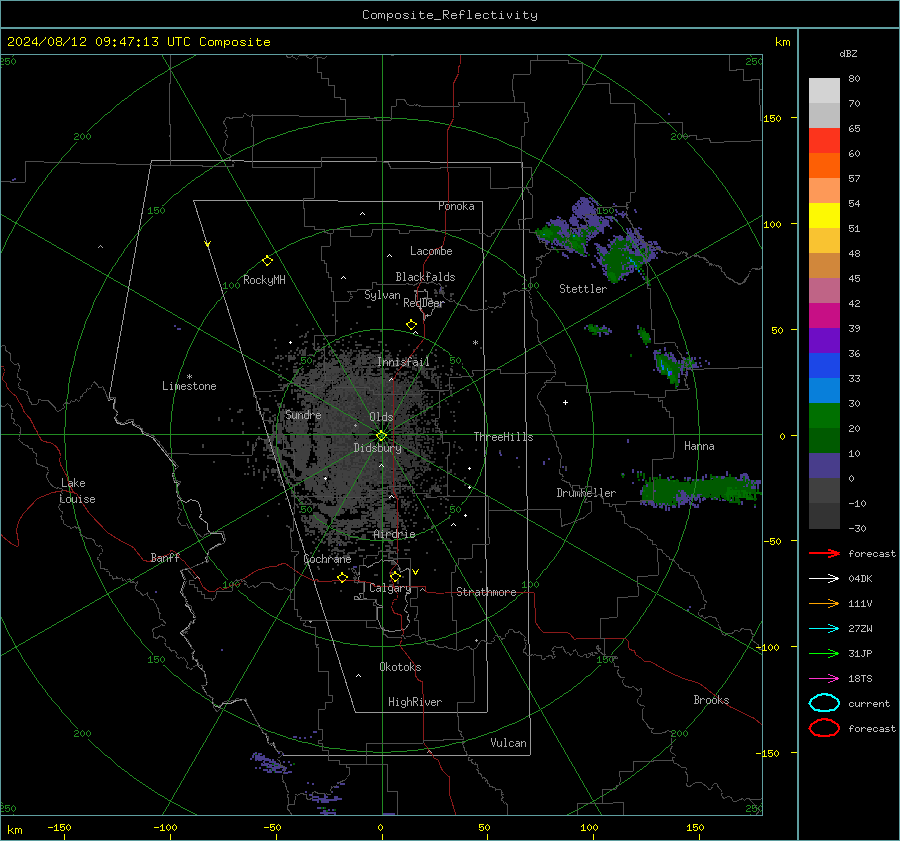
Task: Click the white 04DK arrow legend icon
Action: click(824, 579)
